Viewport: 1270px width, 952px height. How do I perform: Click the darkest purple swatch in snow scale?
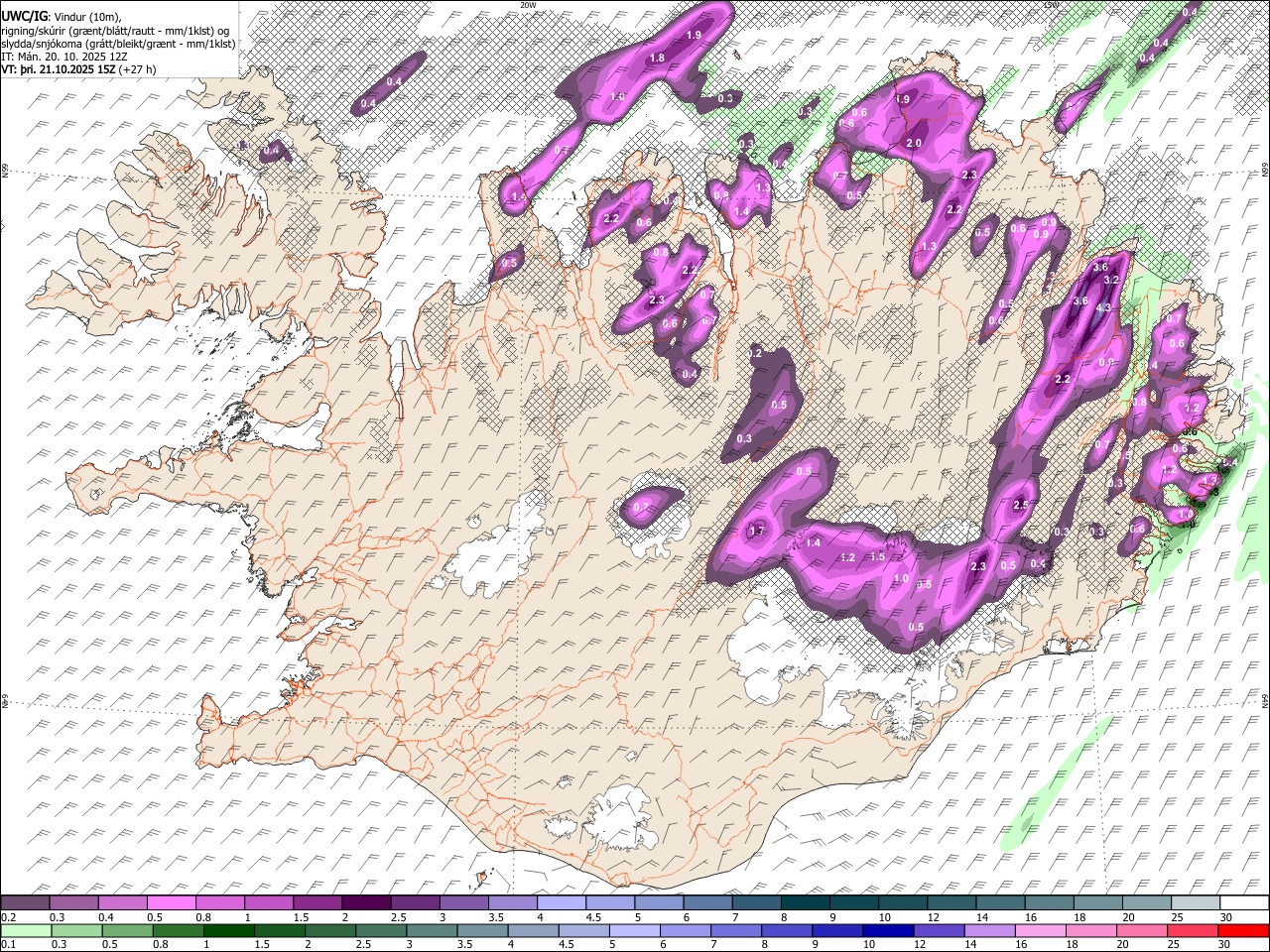[x=365, y=903]
